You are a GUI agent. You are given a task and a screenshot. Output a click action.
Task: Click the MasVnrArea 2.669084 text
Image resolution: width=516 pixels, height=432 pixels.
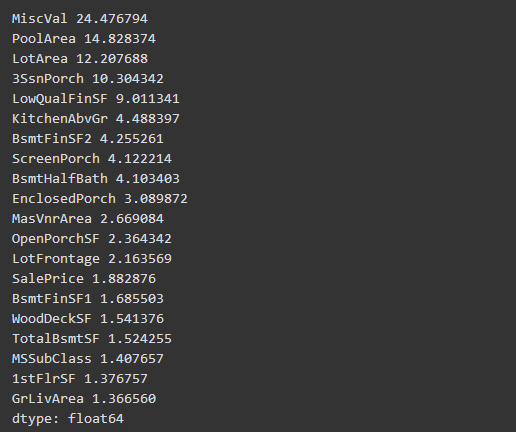88,219
